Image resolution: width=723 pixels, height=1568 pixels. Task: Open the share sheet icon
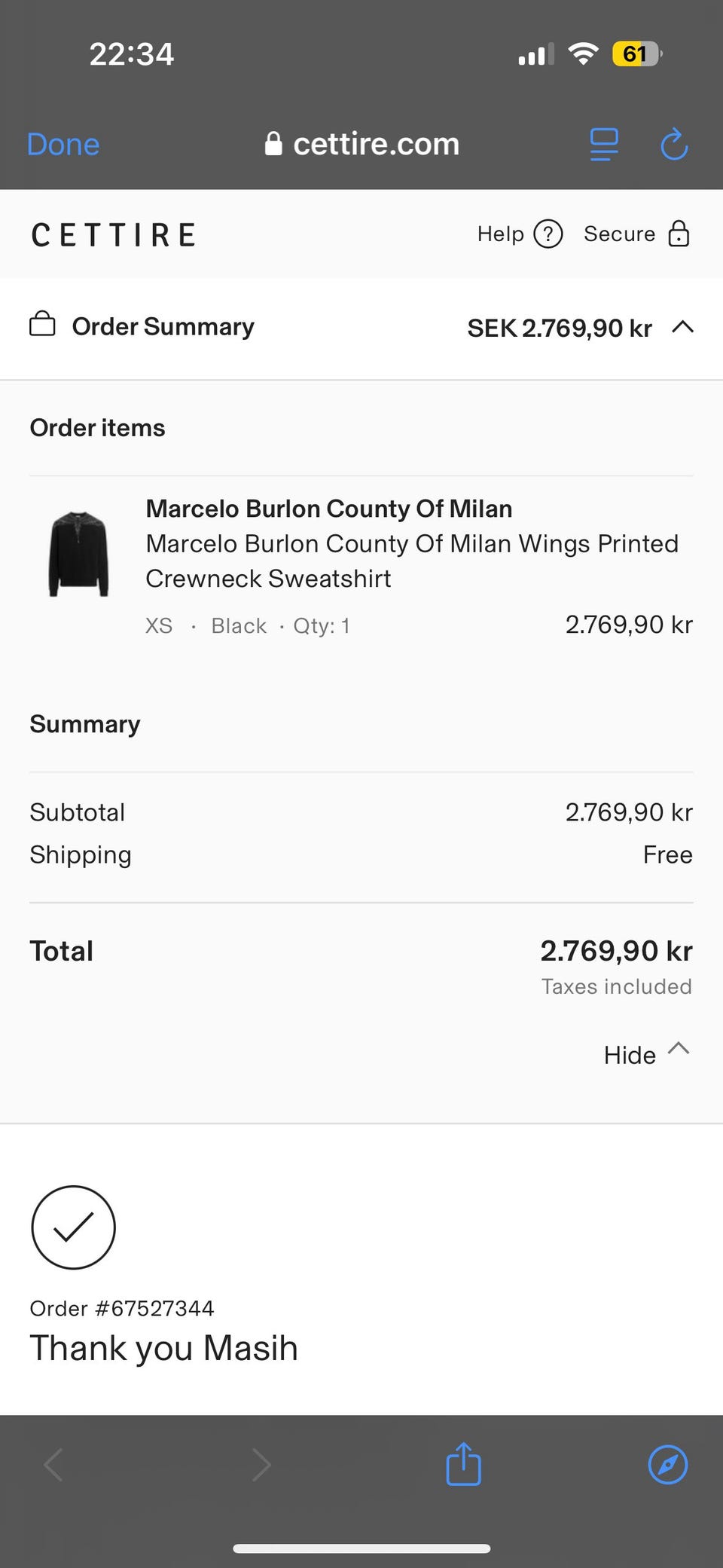coord(463,1465)
